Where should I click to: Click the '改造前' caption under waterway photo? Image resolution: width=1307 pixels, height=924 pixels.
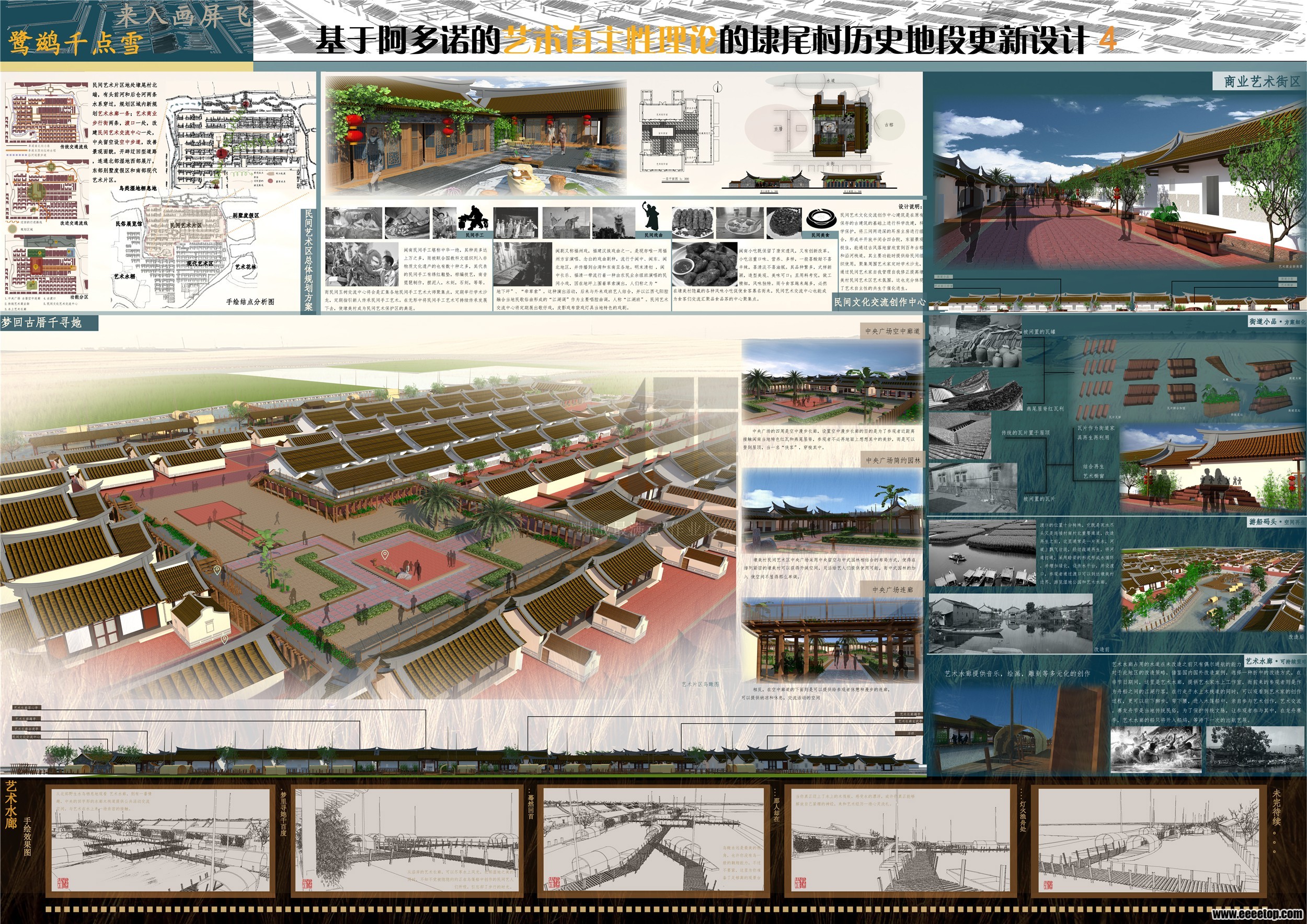(1102, 649)
